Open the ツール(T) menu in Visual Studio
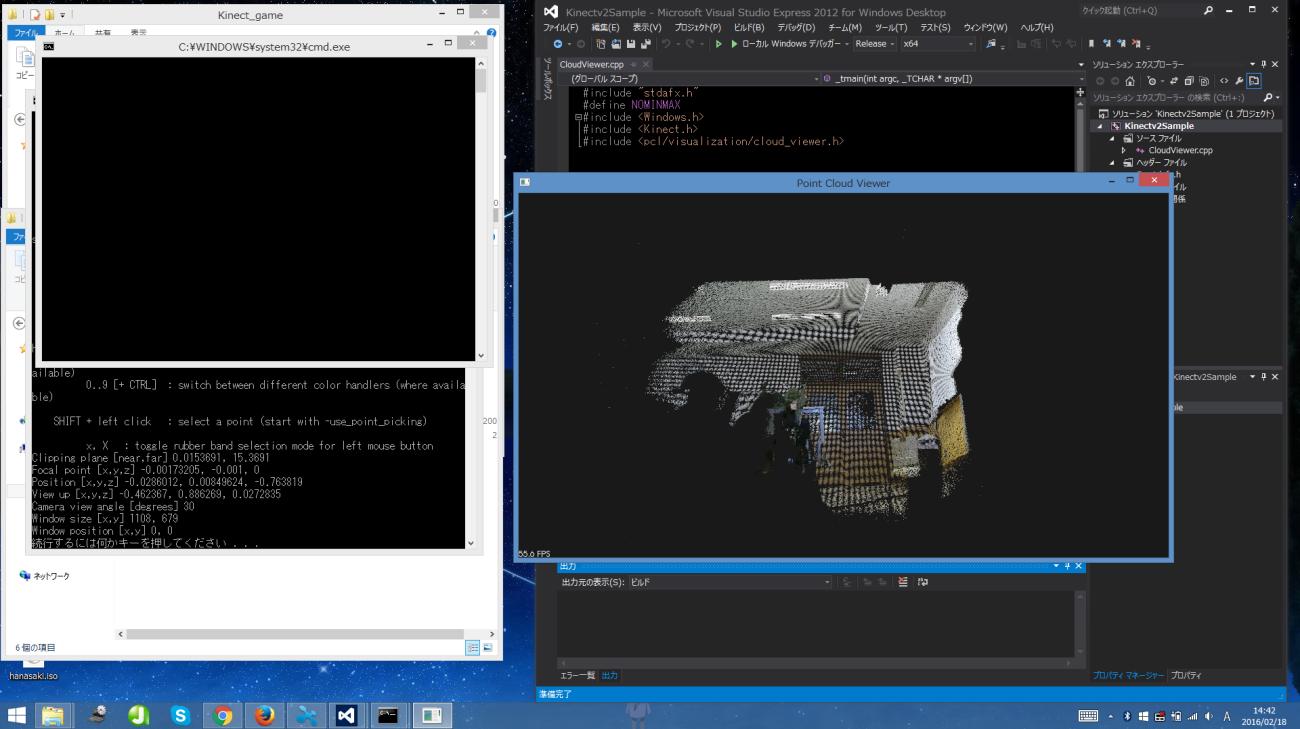 (x=890, y=28)
